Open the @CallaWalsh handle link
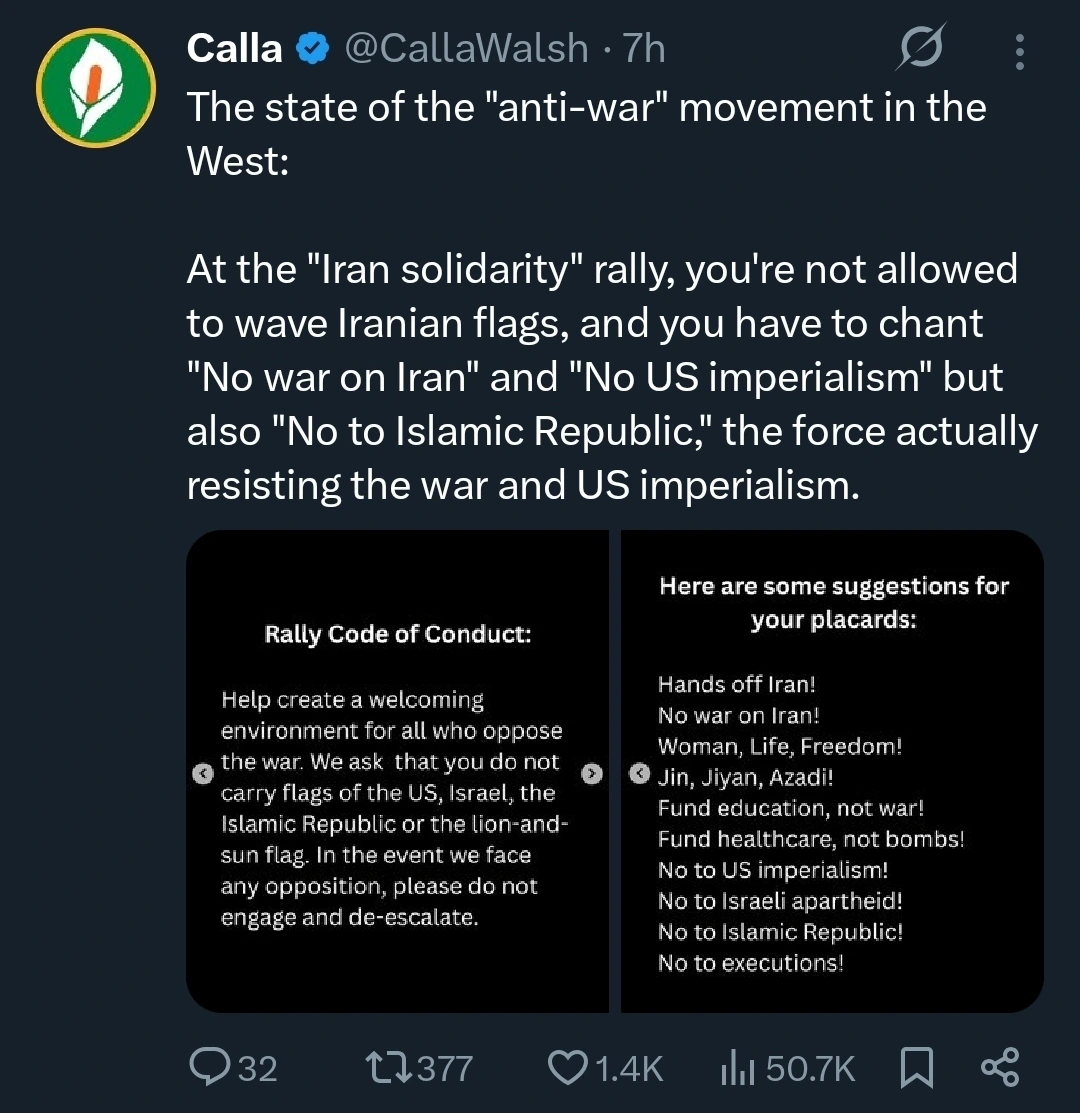The image size is (1080, 1113). click(x=466, y=48)
